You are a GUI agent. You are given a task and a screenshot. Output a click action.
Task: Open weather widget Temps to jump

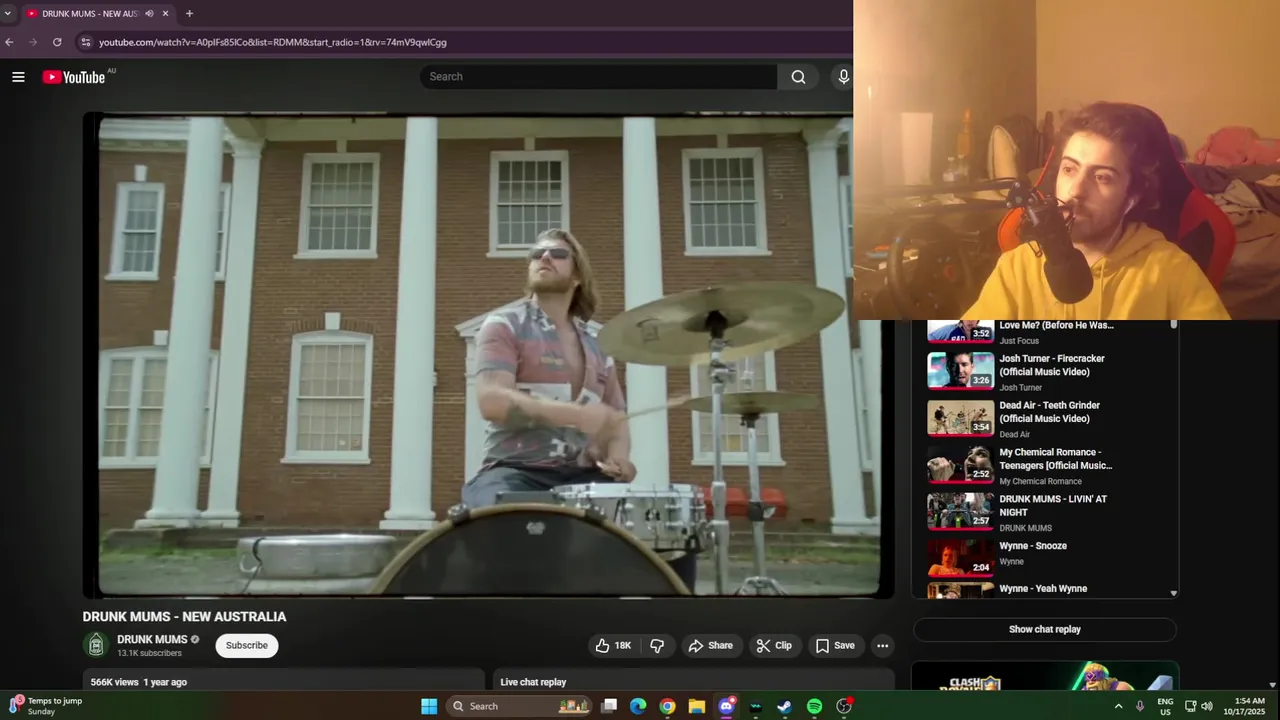[x=45, y=706]
